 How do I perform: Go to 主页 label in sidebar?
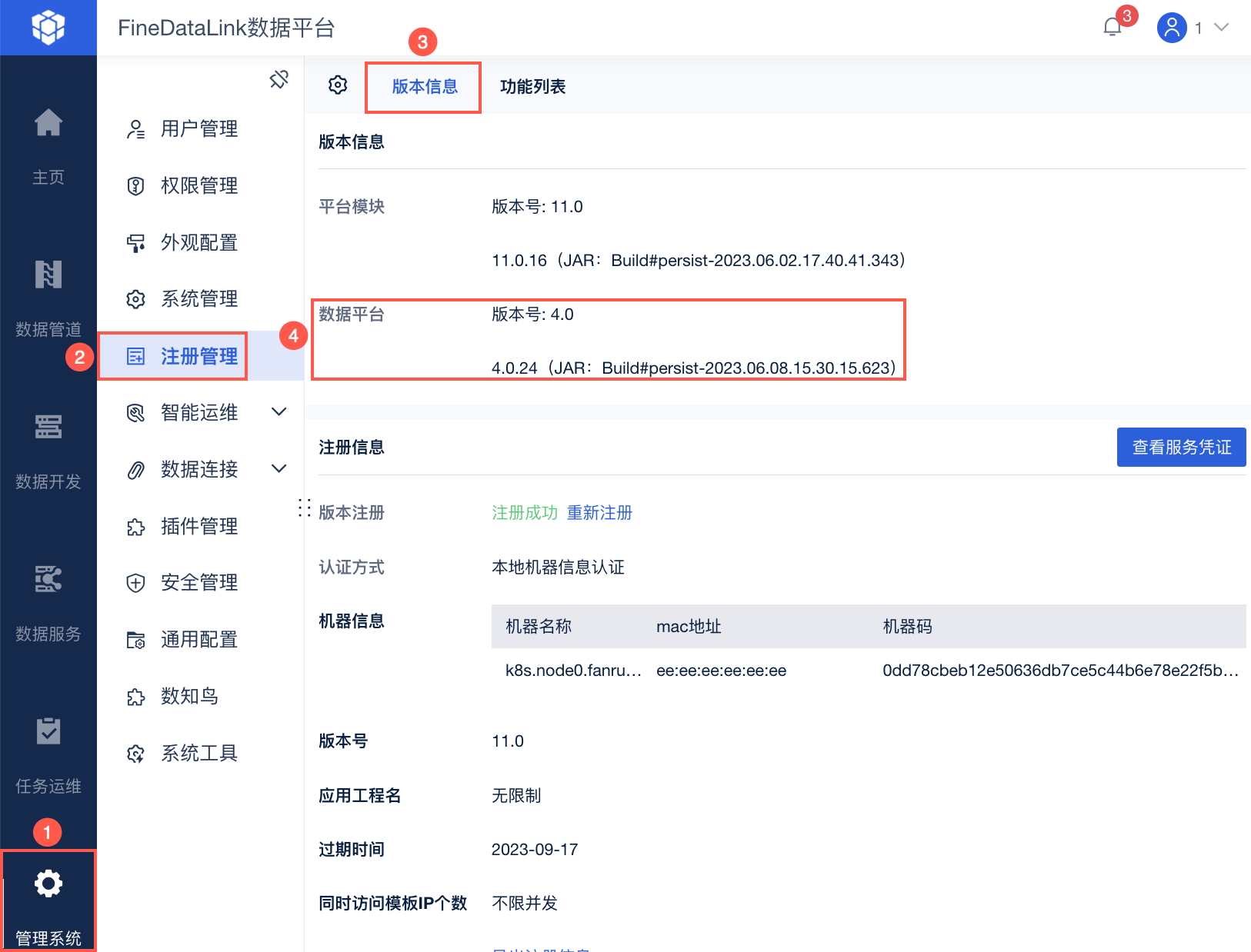pos(48,178)
